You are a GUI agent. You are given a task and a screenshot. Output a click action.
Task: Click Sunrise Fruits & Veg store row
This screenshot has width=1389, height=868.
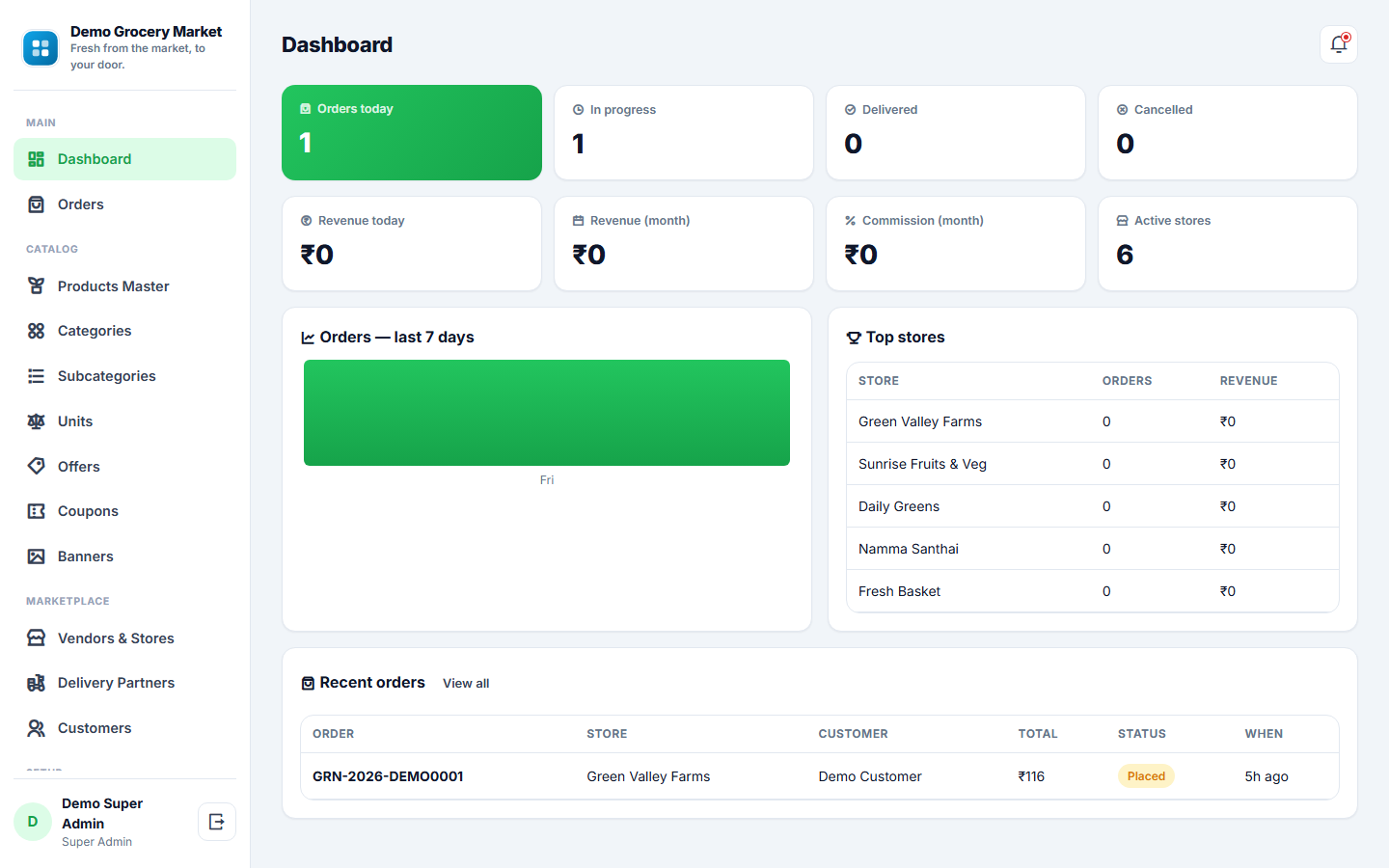tap(1093, 464)
